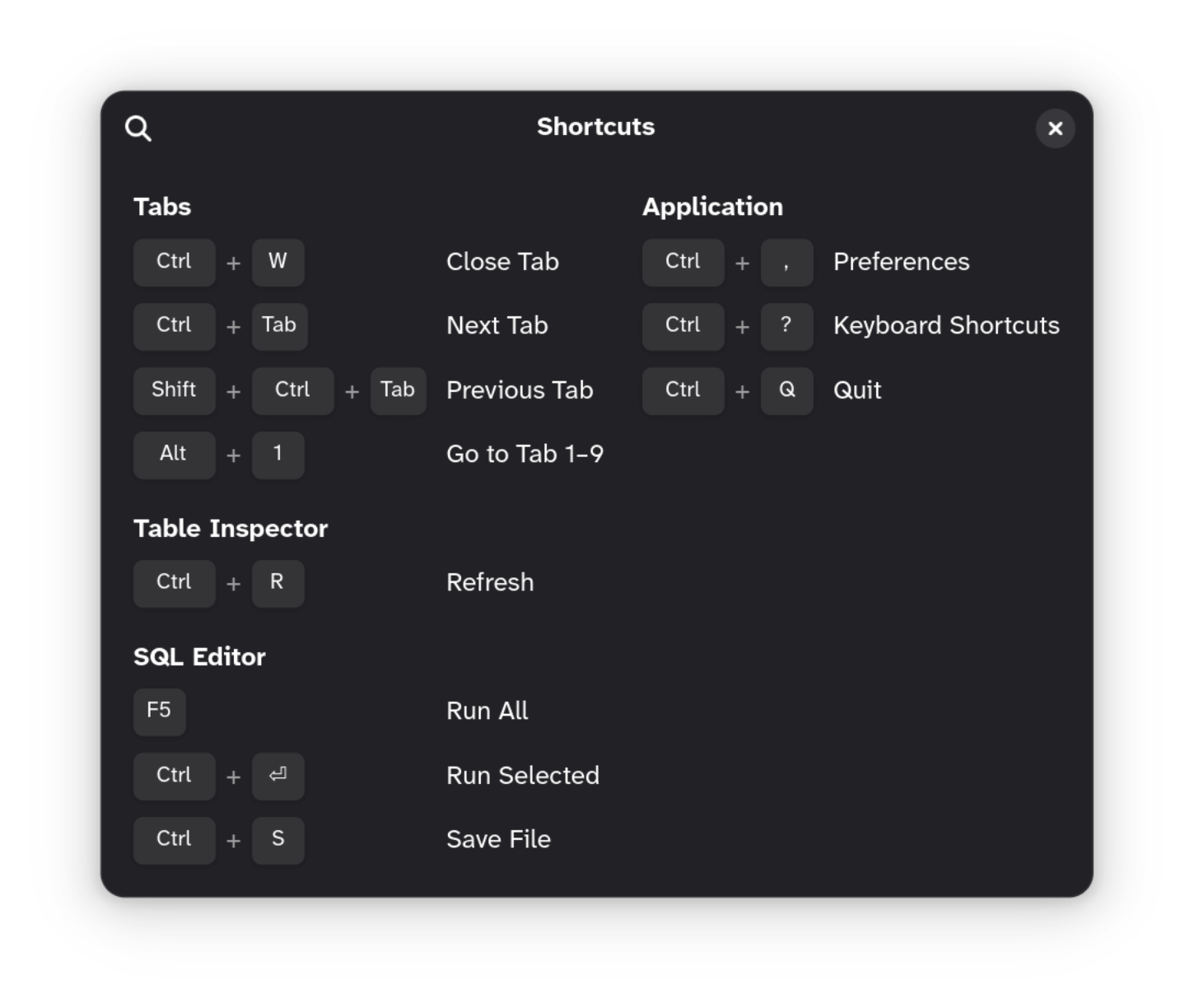Close the Shortcuts dialog

pyautogui.click(x=1055, y=128)
